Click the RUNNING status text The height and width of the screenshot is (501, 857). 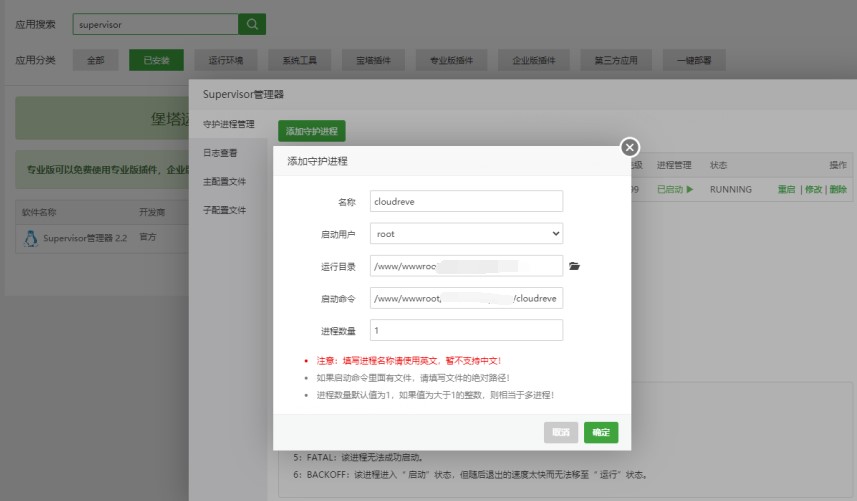point(731,189)
